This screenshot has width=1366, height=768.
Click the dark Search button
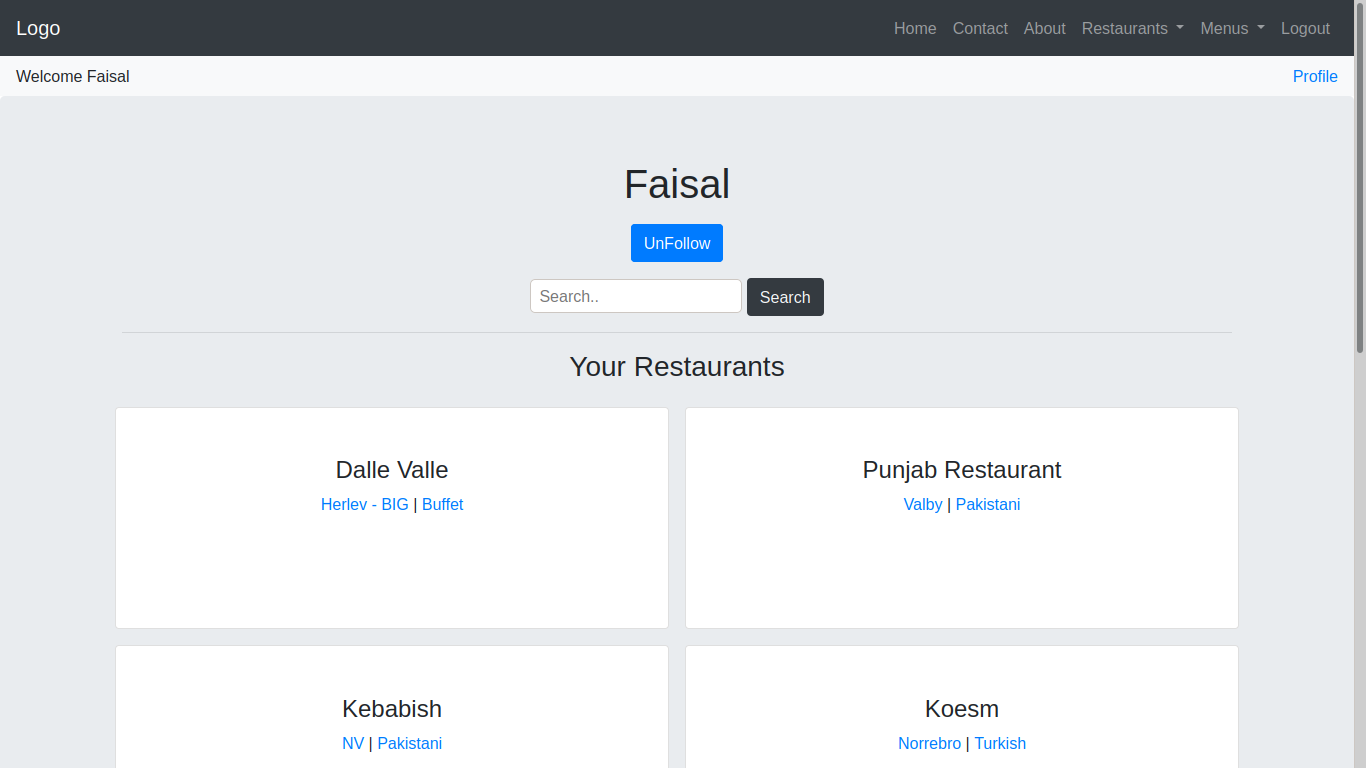point(785,297)
